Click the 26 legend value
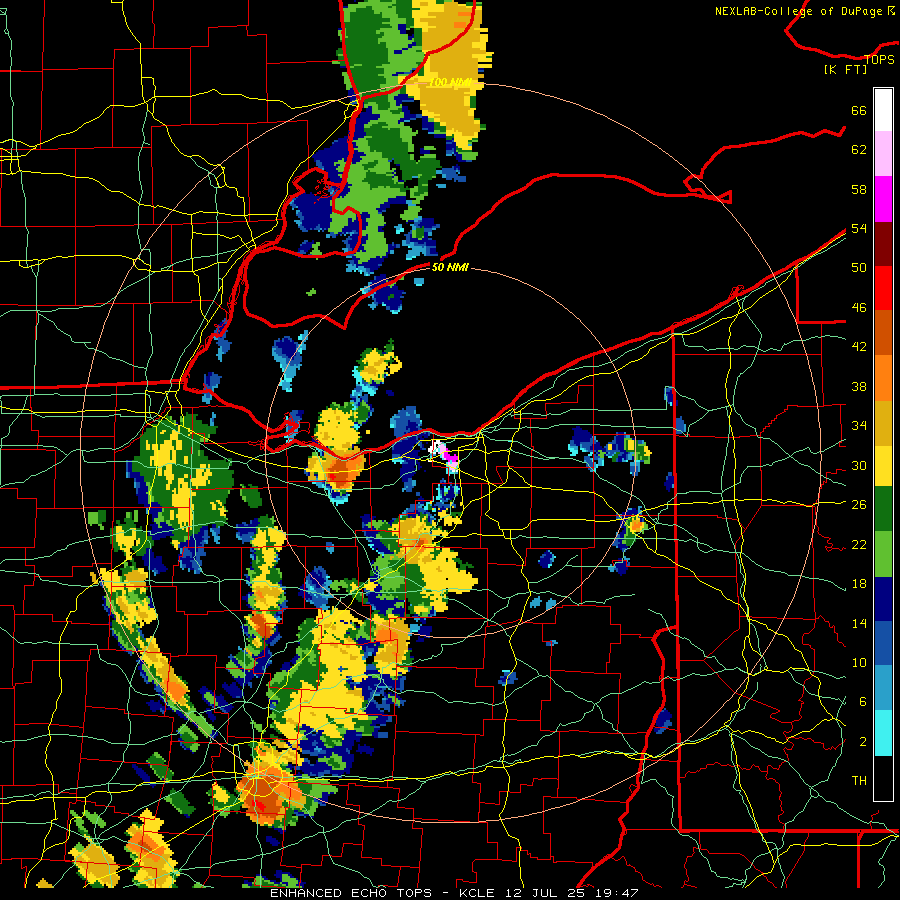Screen dimensions: 900x900 (859, 505)
